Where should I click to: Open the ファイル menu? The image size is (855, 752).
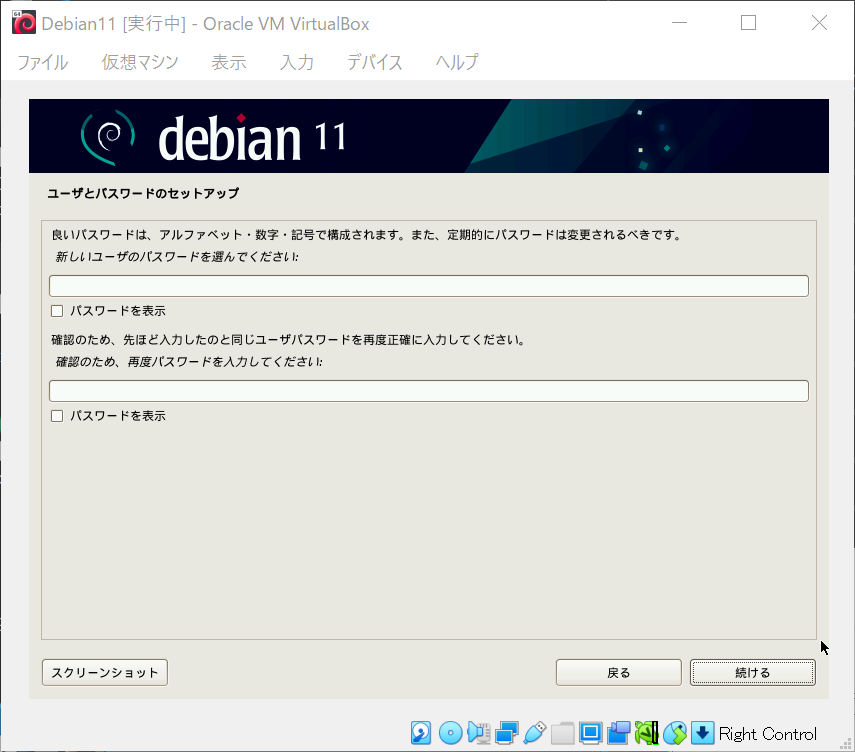[x=43, y=62]
